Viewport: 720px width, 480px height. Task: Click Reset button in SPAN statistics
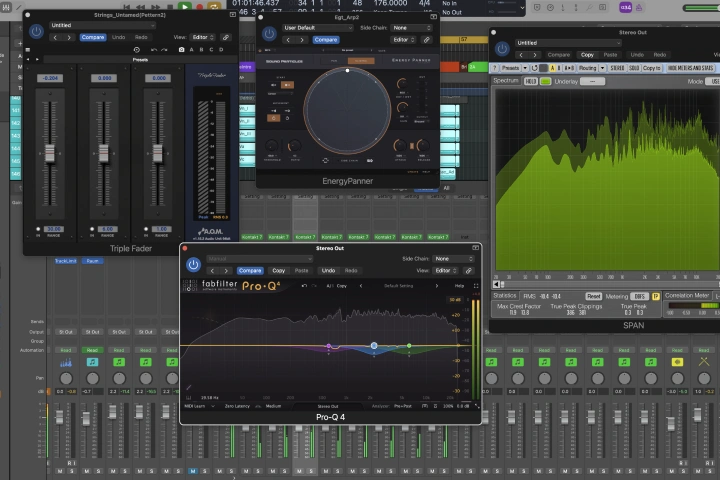point(593,296)
